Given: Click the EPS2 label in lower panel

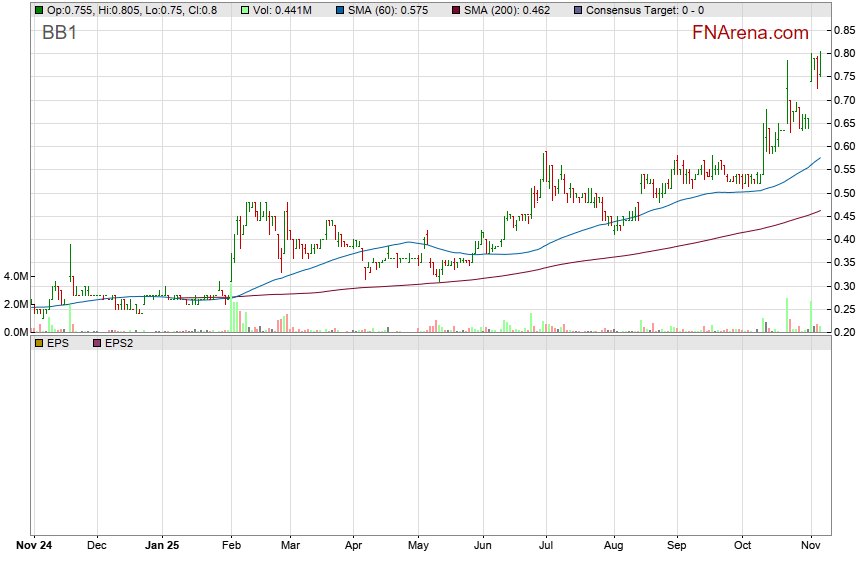Looking at the screenshot, I should click(118, 342).
